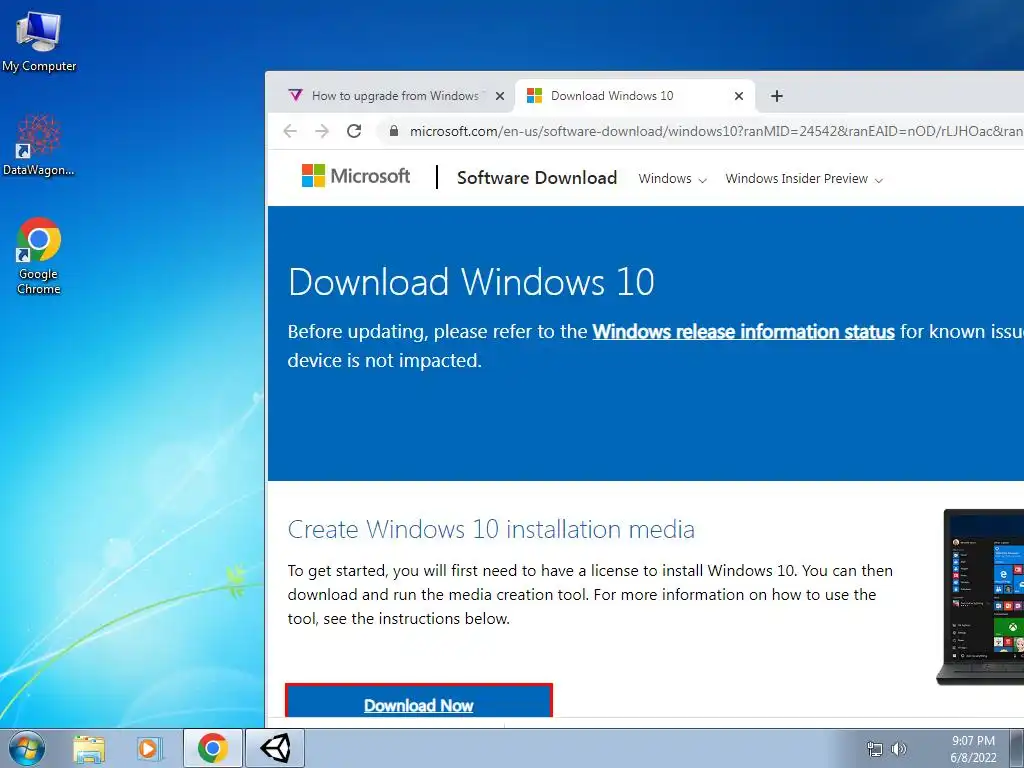Open the Unity app in taskbar
The height and width of the screenshot is (768, 1024).
(275, 748)
